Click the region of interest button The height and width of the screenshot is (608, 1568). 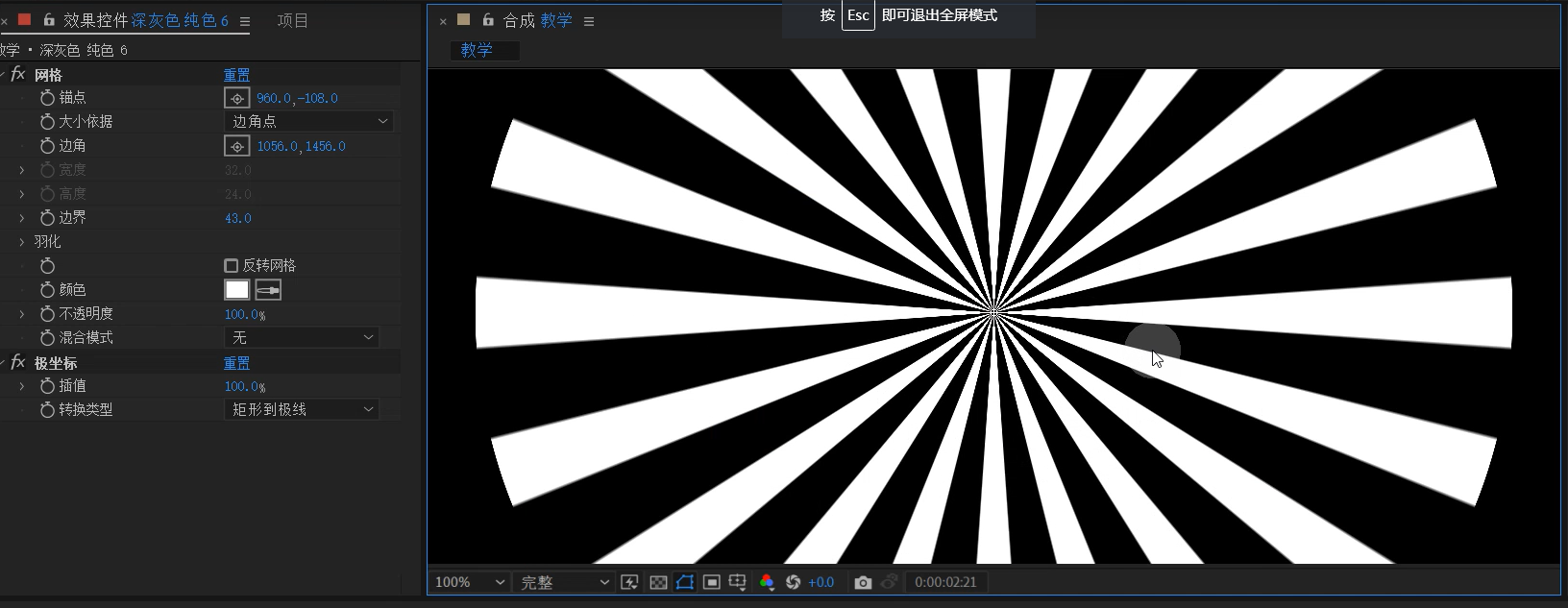[712, 582]
